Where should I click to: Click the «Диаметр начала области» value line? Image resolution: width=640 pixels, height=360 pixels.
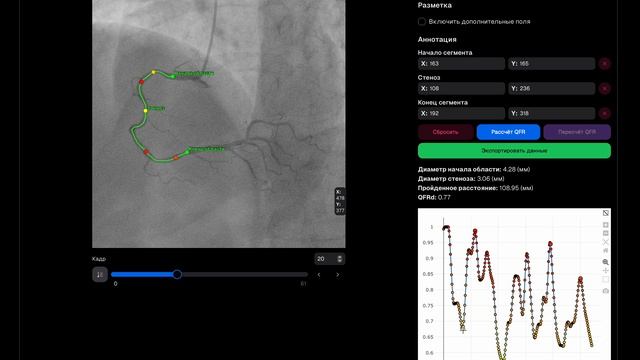[x=474, y=169]
